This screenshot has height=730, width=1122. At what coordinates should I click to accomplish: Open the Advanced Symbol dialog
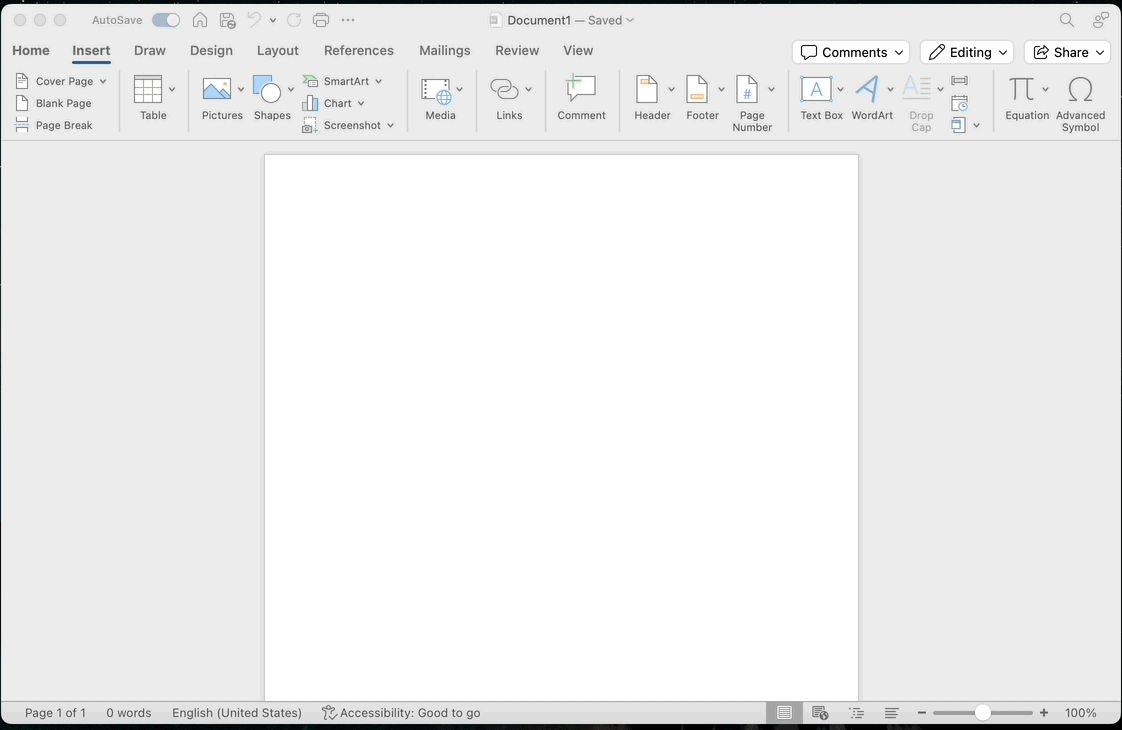1080,103
